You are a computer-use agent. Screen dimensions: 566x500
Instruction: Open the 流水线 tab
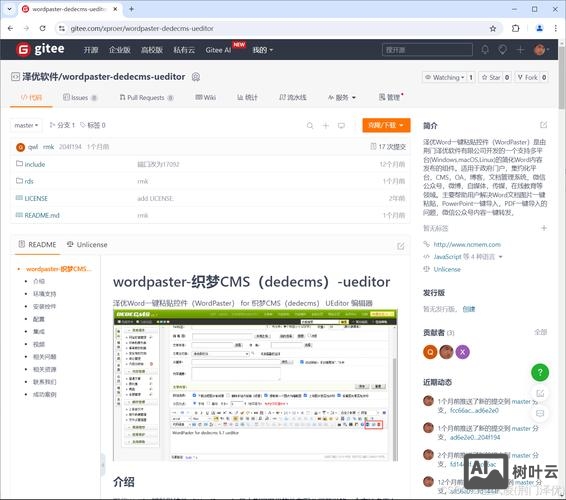[293, 97]
